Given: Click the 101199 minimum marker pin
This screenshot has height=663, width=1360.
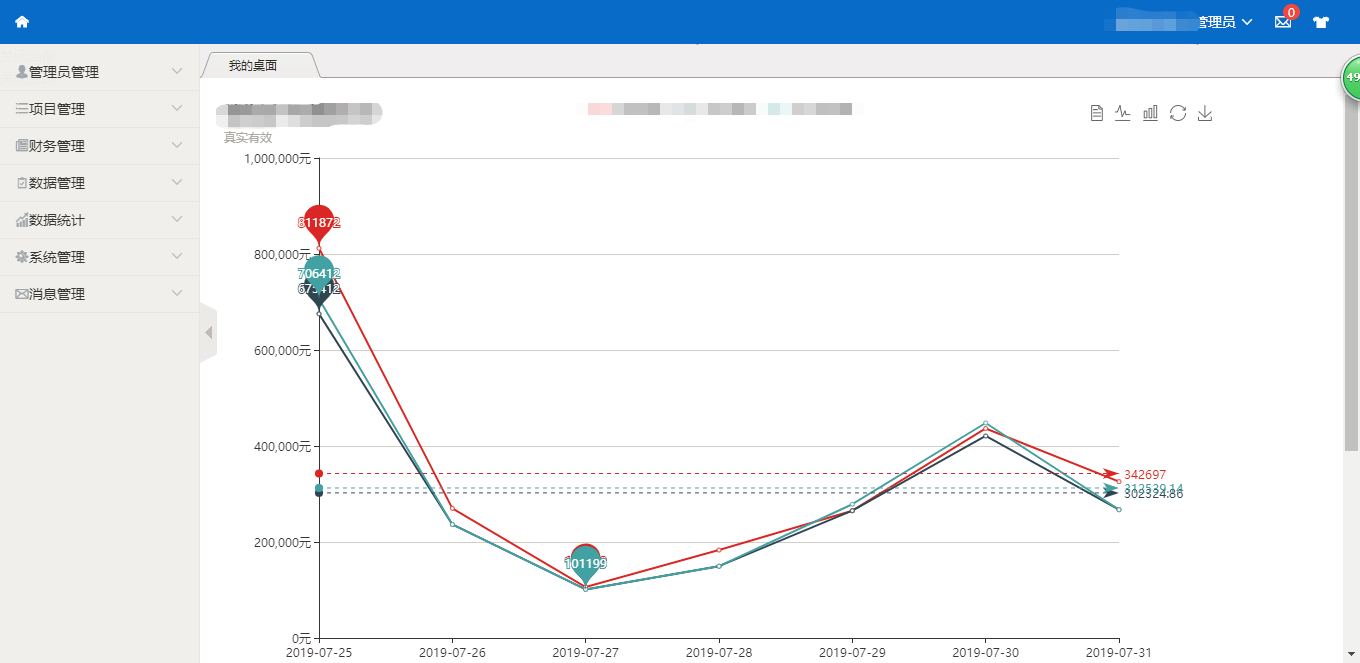Looking at the screenshot, I should (585, 562).
